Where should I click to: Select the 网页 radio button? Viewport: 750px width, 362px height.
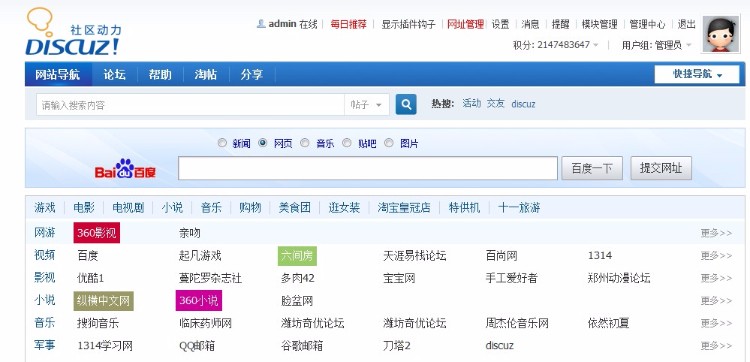point(263,143)
